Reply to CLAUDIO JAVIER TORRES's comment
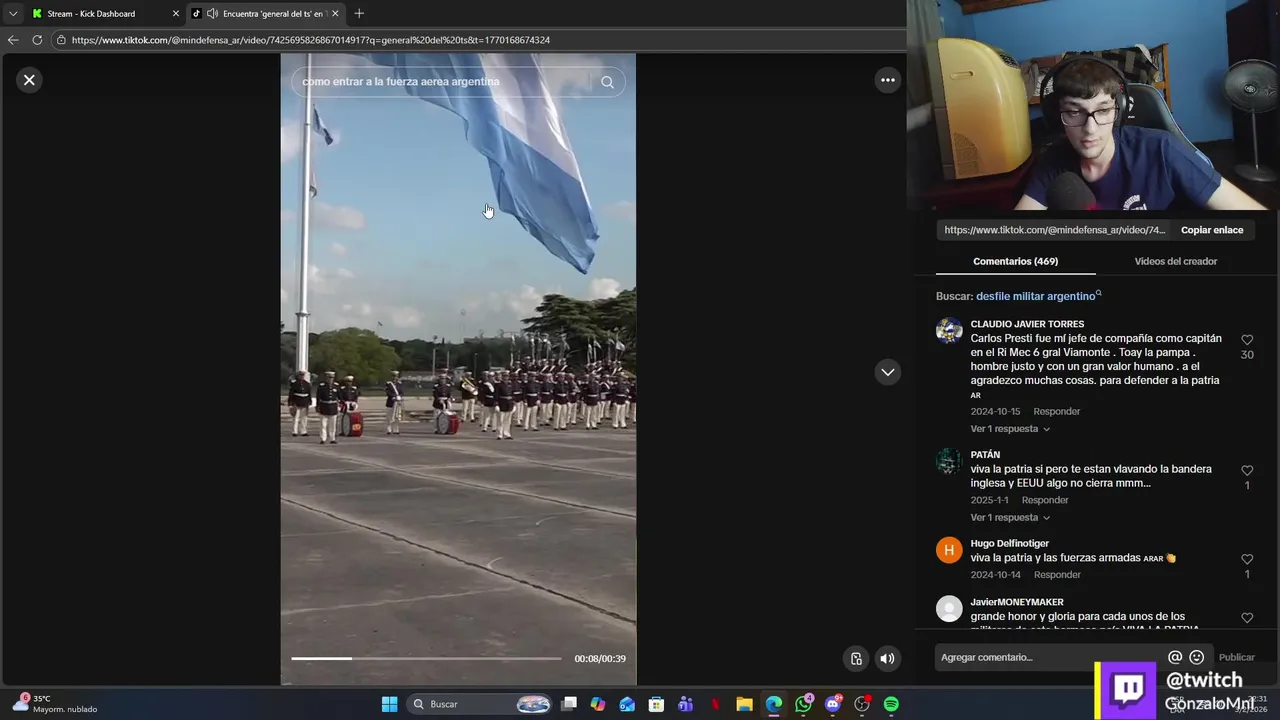 [1056, 411]
